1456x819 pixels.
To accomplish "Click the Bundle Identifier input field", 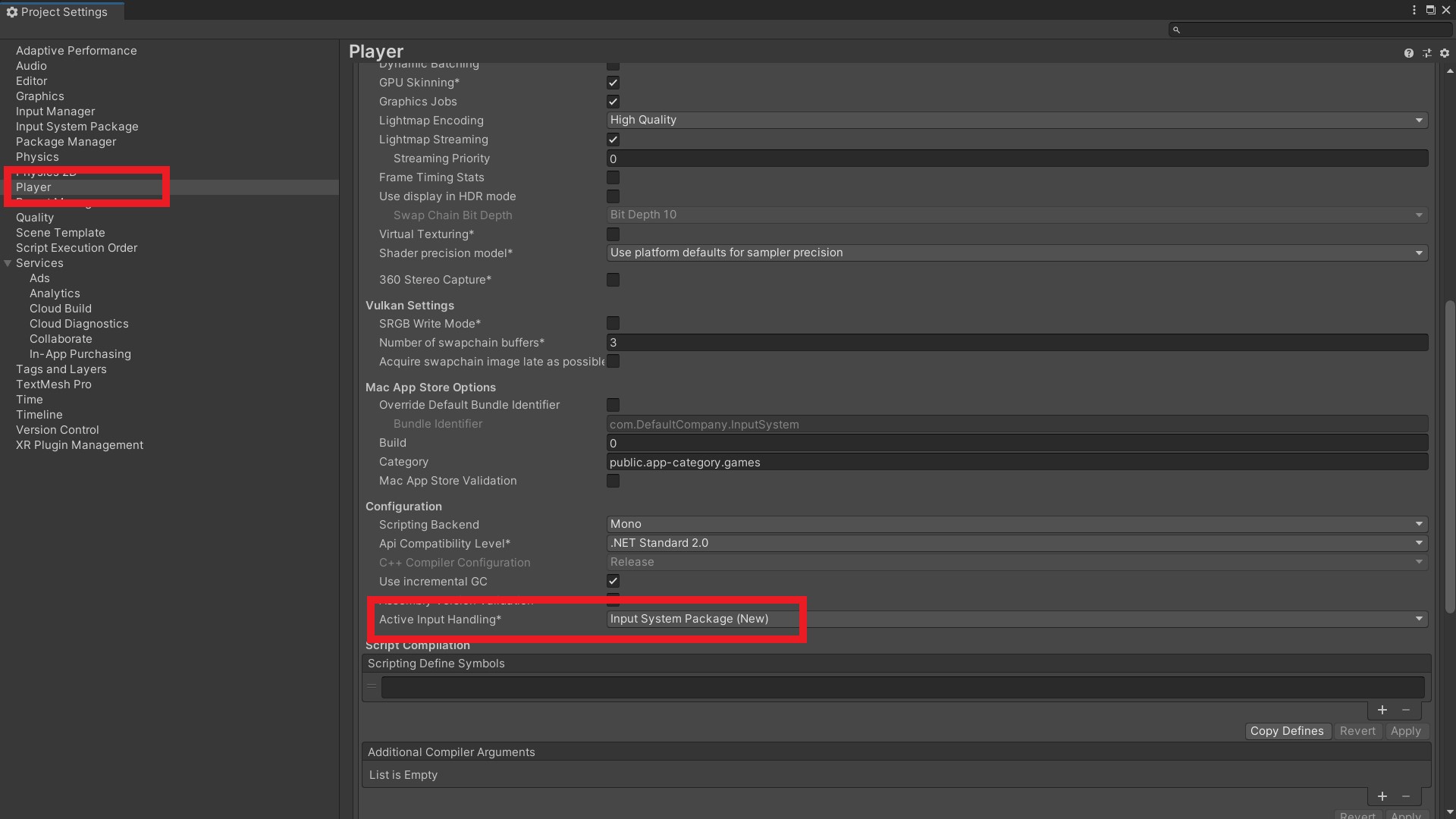I will (x=1016, y=424).
